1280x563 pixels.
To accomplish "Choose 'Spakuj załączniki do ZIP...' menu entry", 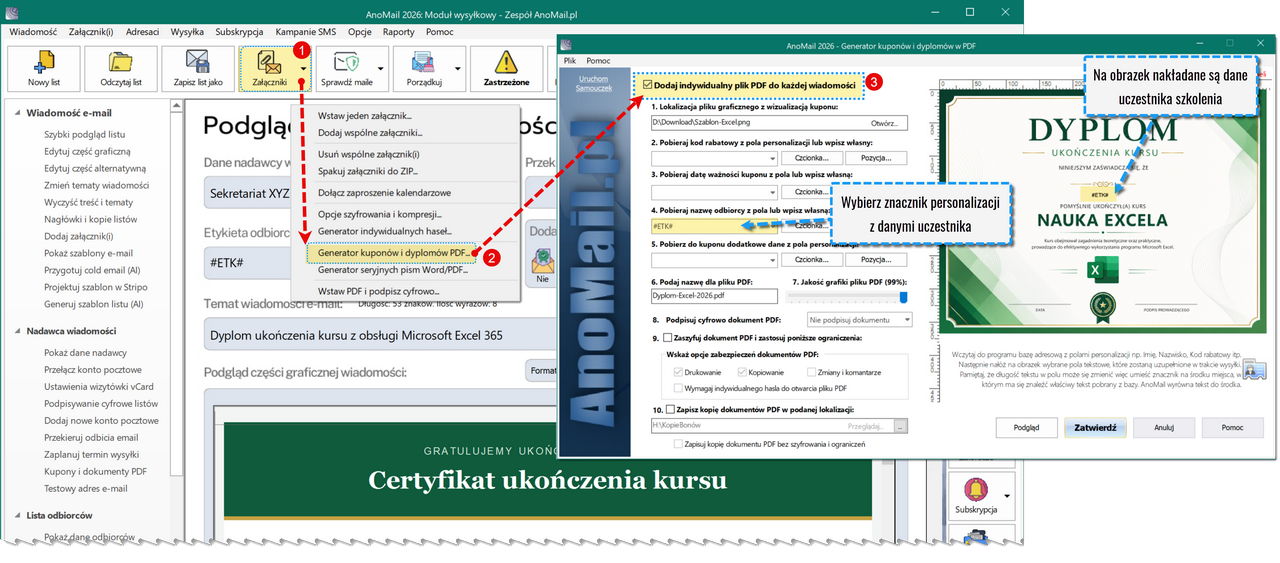I will coord(367,171).
